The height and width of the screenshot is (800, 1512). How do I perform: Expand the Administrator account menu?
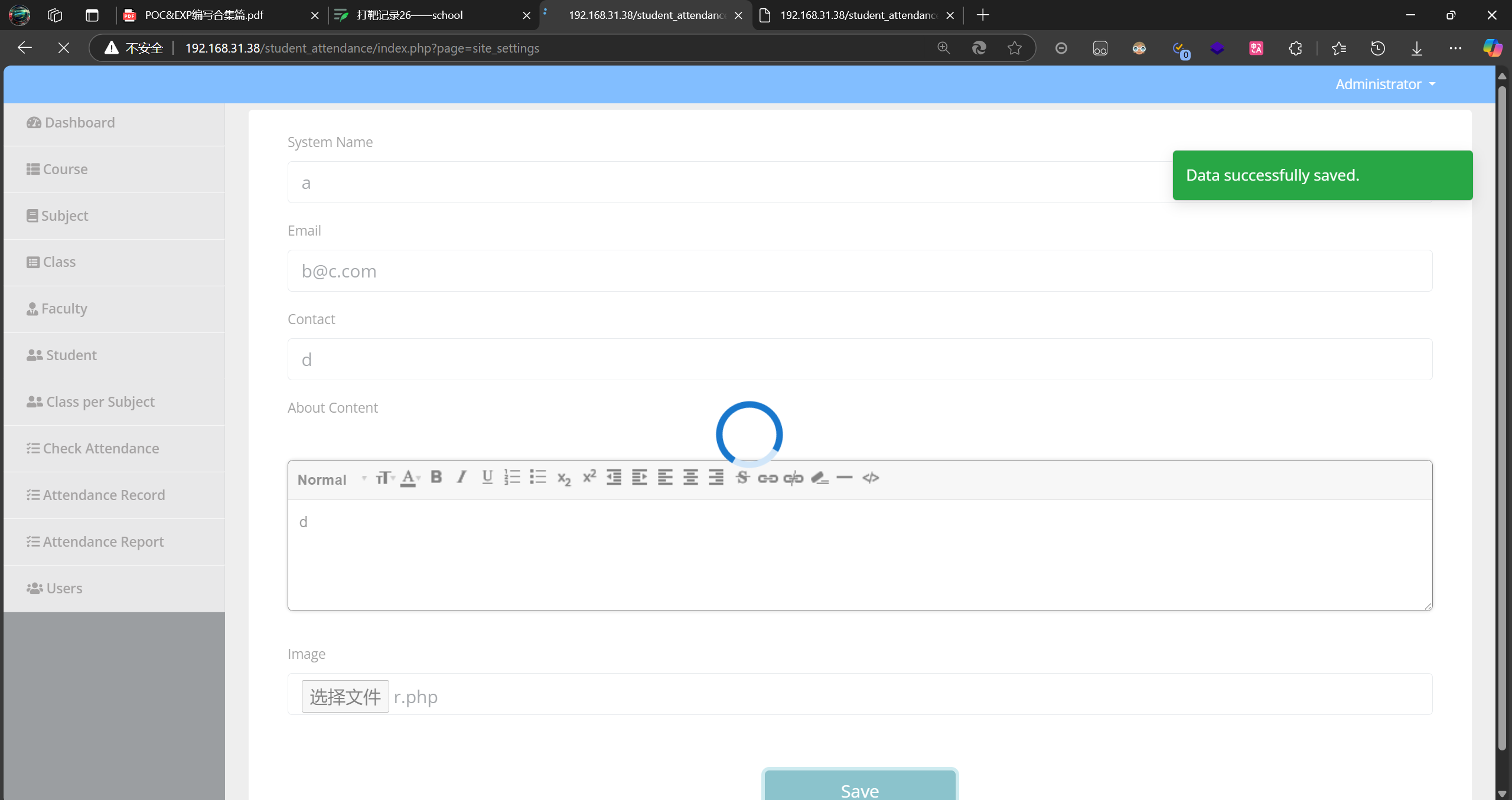point(1385,84)
